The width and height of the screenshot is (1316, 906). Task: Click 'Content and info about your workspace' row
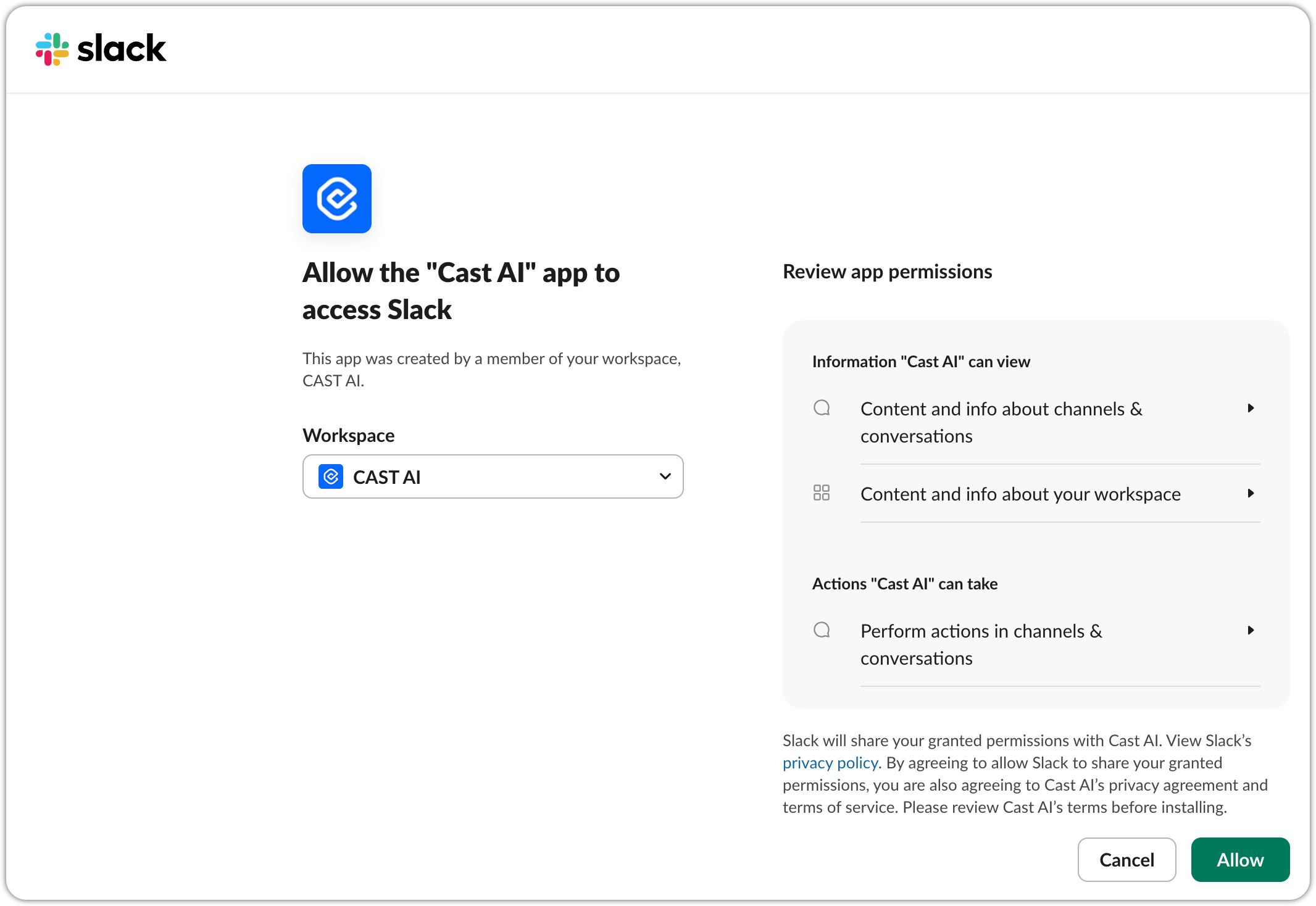(x=1020, y=494)
